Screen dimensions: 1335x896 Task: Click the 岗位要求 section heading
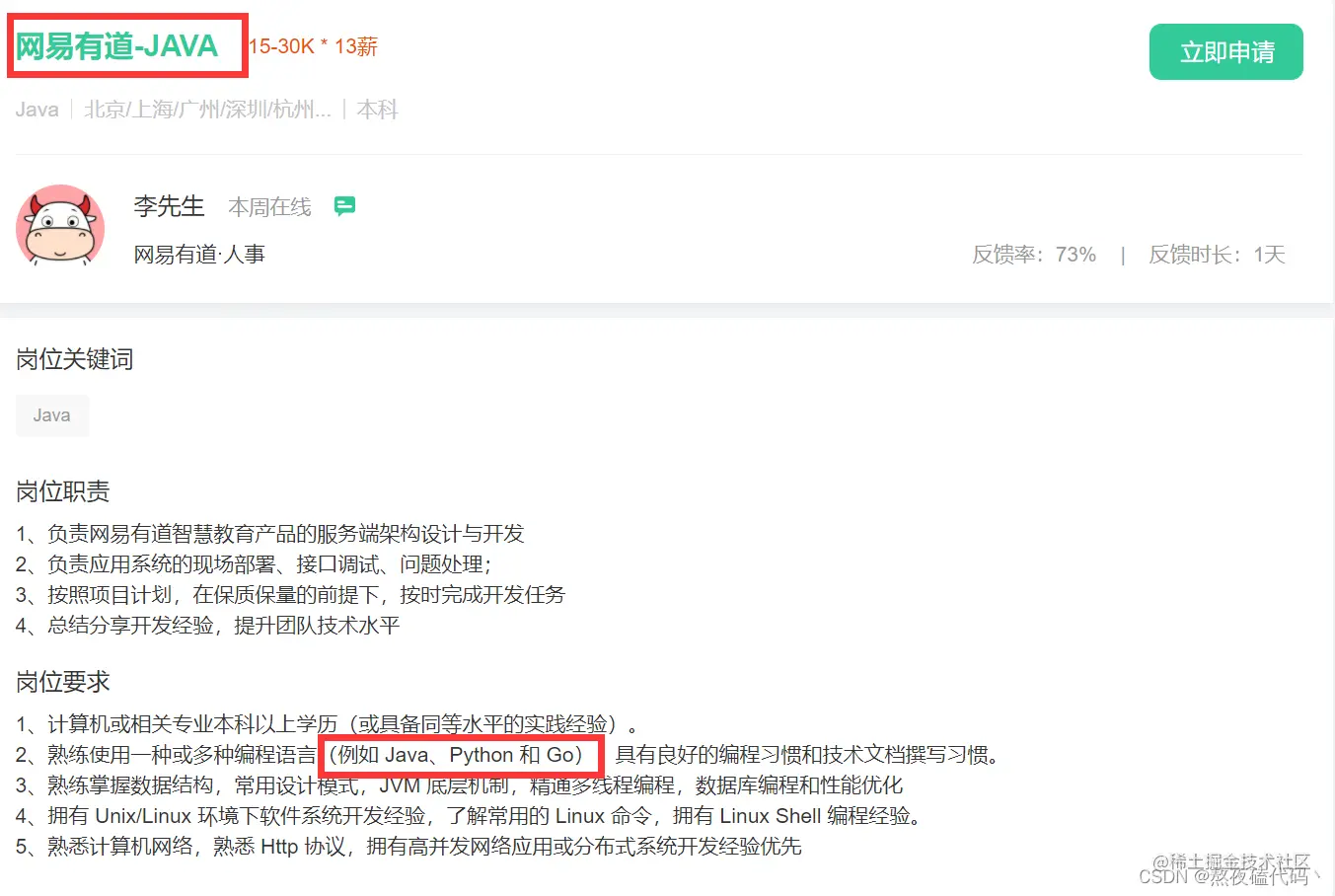[63, 682]
